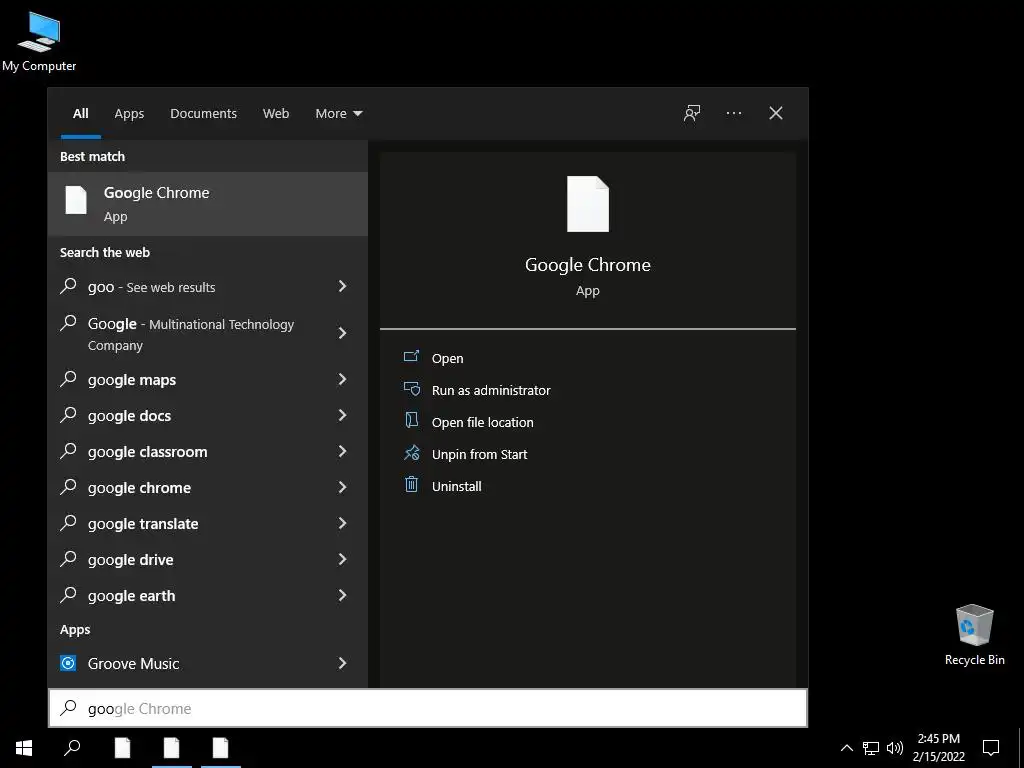Expand arrow for google translate result
Viewport: 1024px width, 768px height.
[x=342, y=522]
